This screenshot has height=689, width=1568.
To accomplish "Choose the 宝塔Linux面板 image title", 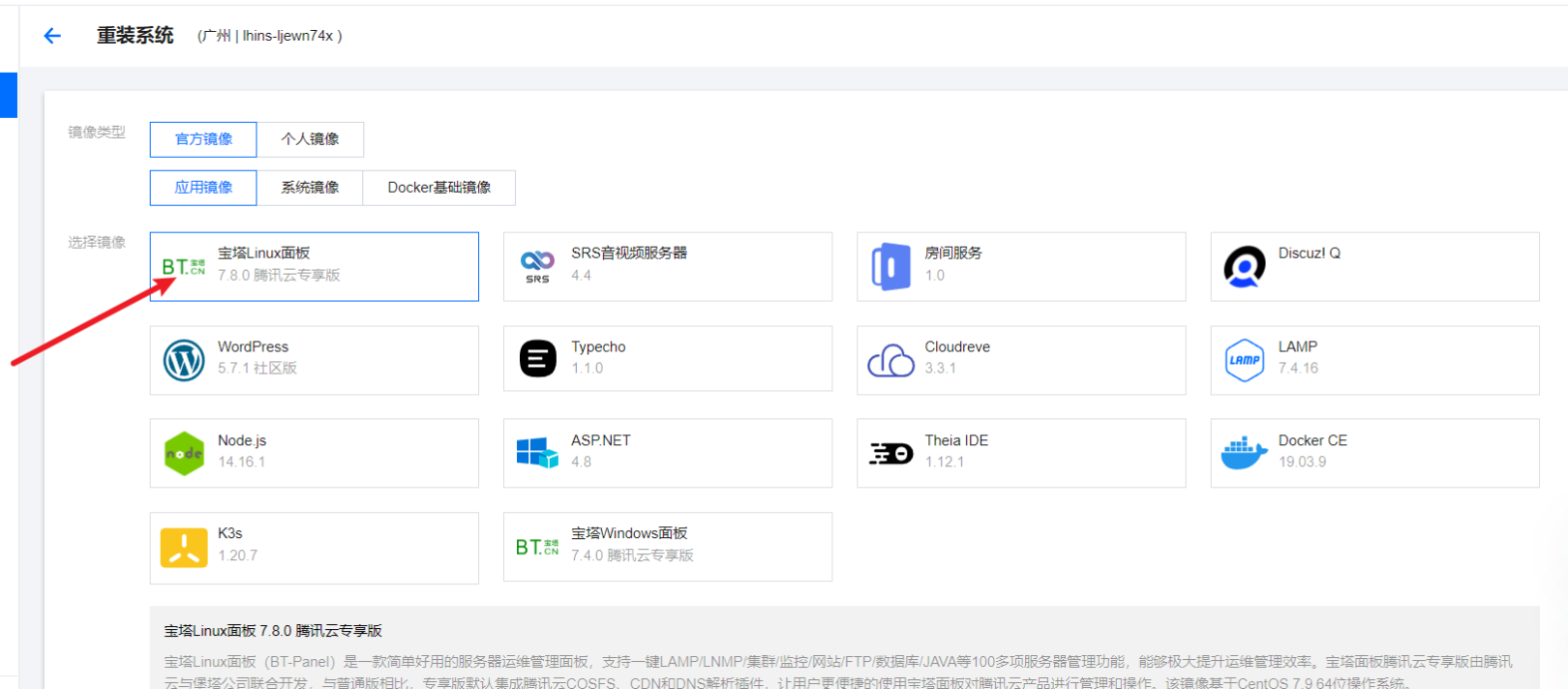I will click(x=263, y=253).
